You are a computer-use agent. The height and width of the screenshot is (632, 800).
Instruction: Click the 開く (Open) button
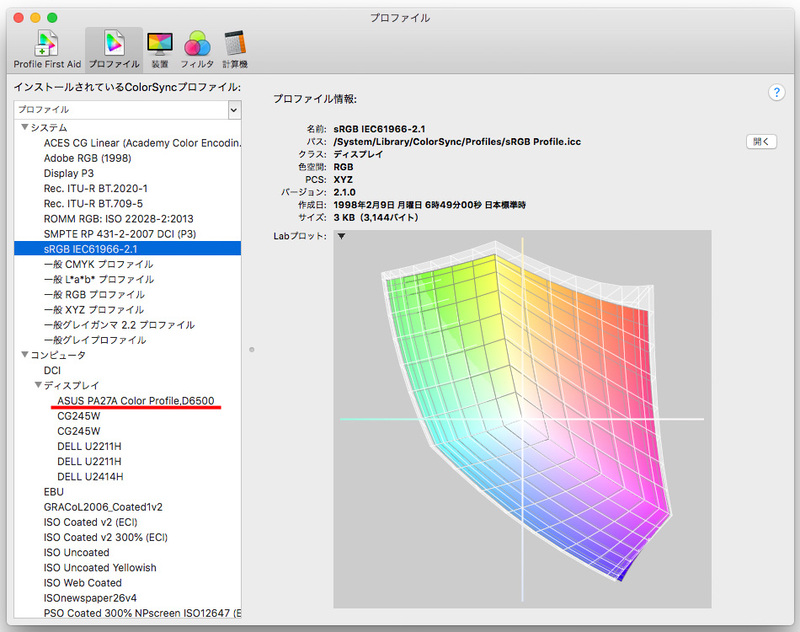[761, 141]
